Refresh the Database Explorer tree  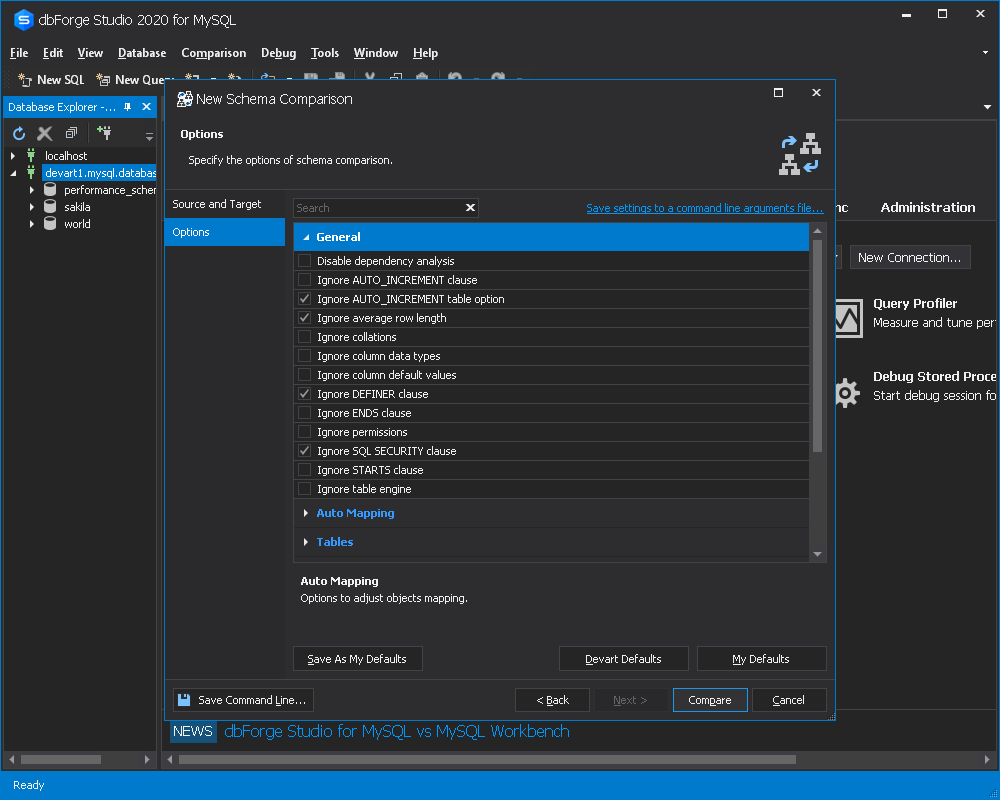[x=19, y=133]
